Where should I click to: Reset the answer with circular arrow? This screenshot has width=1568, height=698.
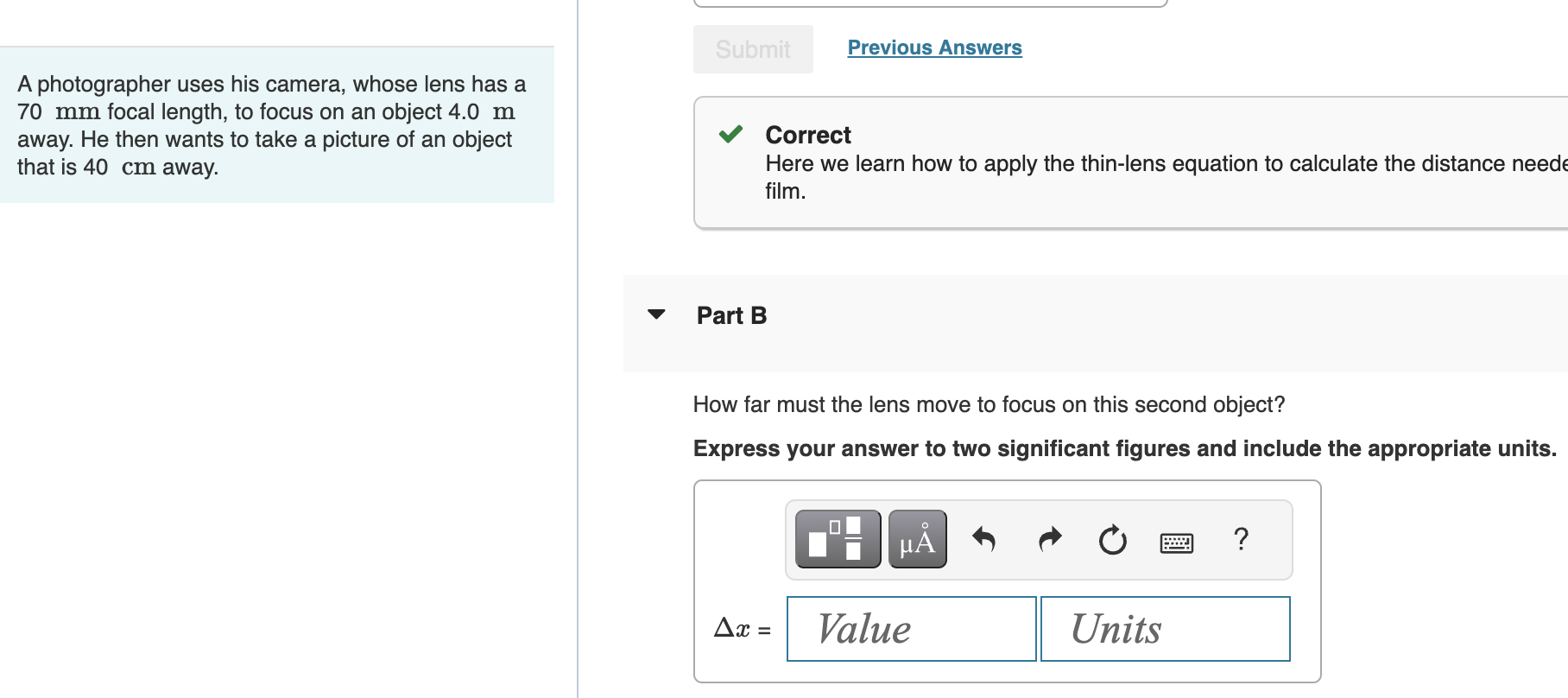pyautogui.click(x=1112, y=540)
